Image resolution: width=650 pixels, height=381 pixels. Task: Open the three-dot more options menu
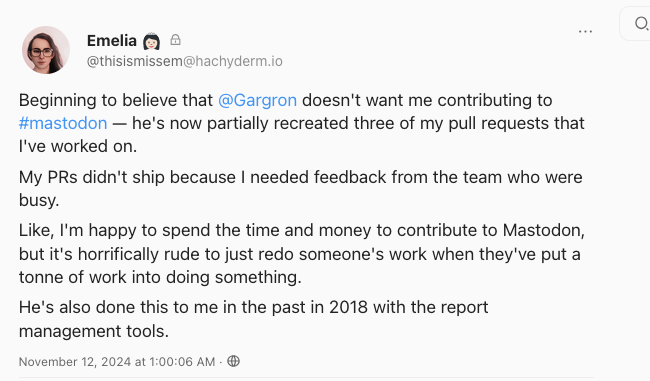(x=585, y=32)
